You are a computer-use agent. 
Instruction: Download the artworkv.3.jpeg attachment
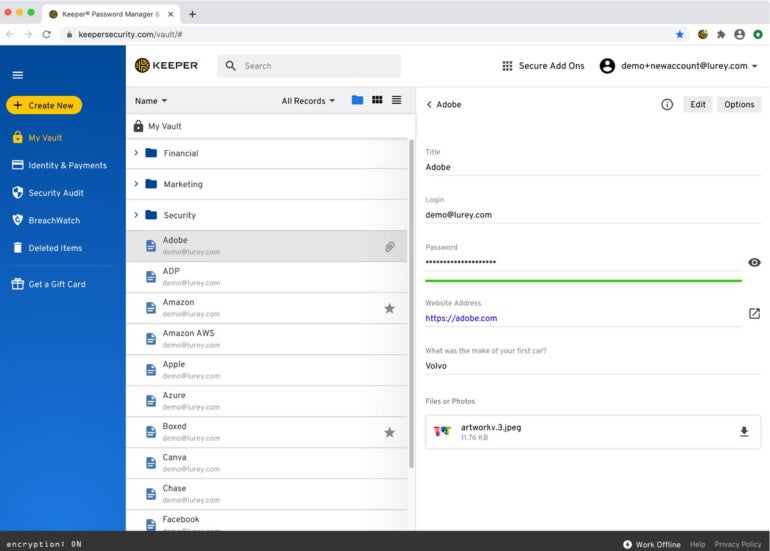coord(743,432)
